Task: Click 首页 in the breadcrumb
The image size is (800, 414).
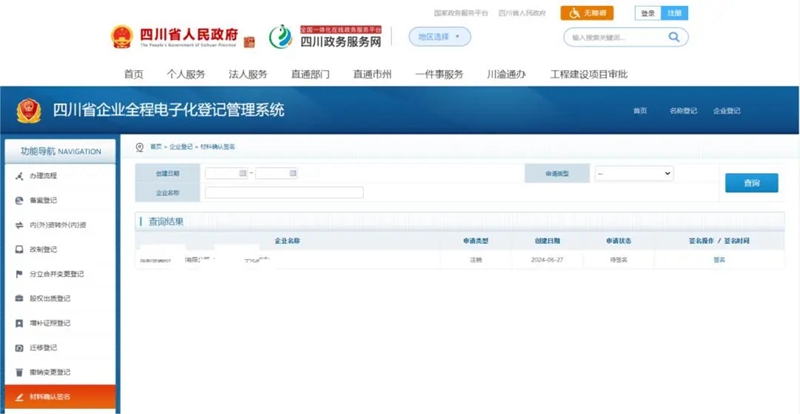Action: 156,147
